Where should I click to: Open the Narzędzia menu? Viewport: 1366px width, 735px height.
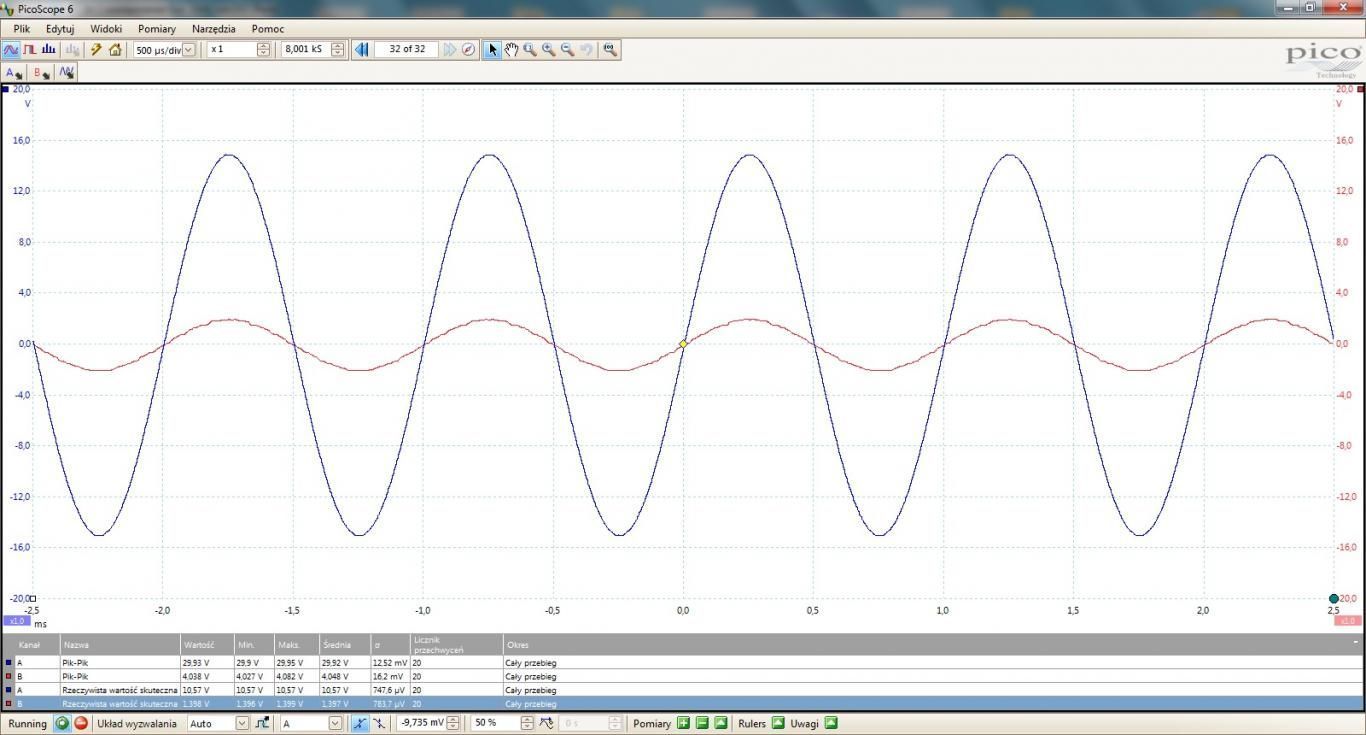click(214, 29)
